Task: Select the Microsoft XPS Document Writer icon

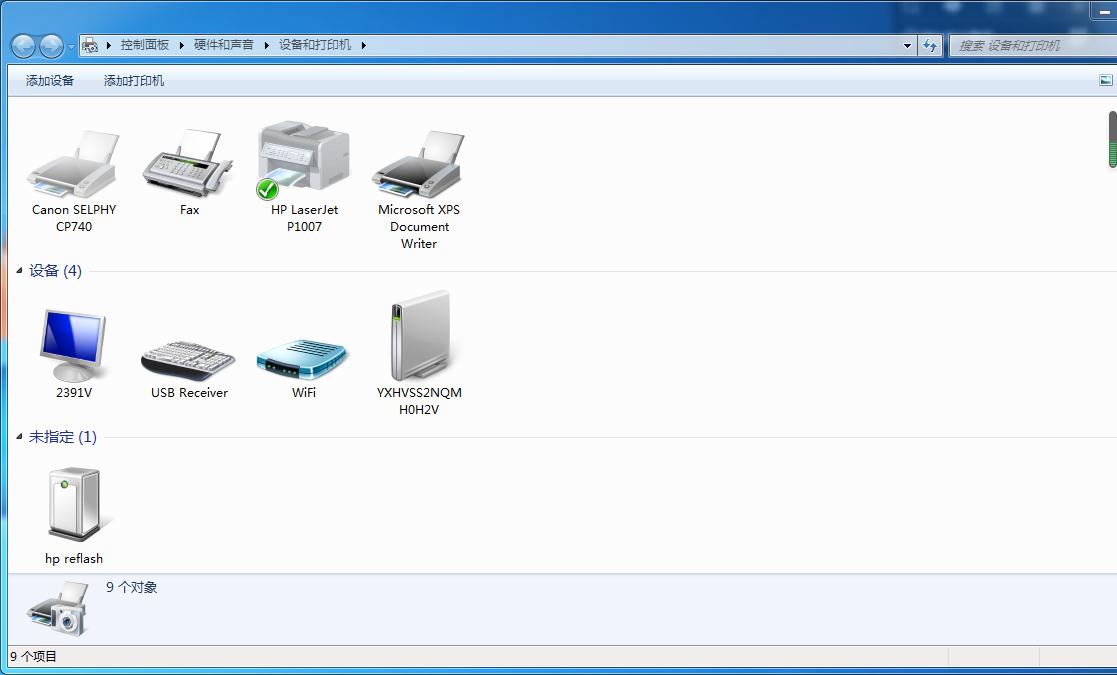Action: pos(418,163)
